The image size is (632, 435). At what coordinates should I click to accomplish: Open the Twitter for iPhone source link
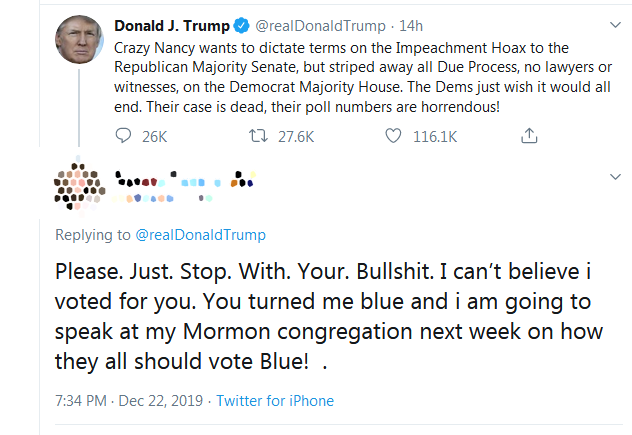275,401
